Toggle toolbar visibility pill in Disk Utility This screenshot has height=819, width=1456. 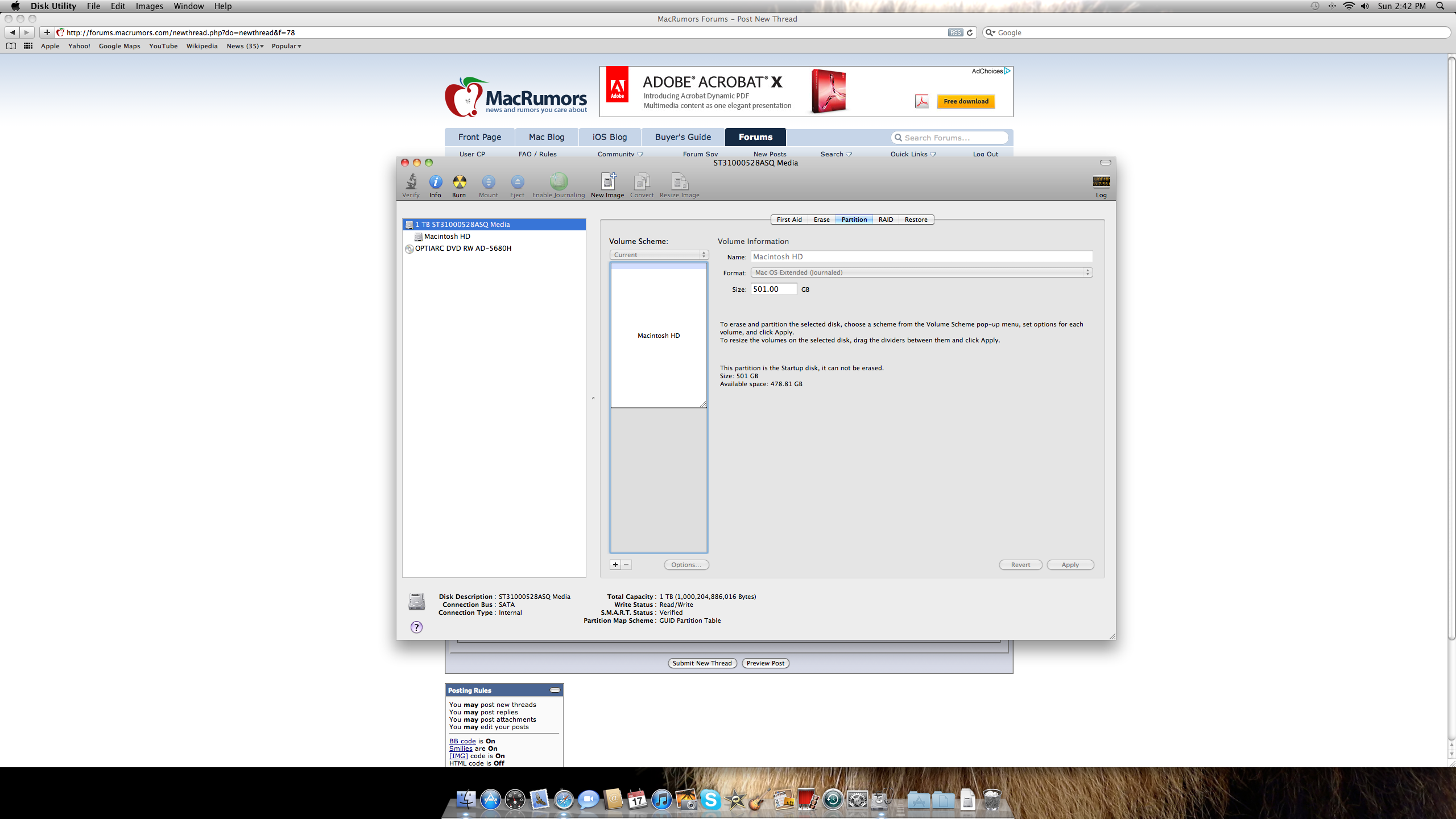coord(1105,163)
